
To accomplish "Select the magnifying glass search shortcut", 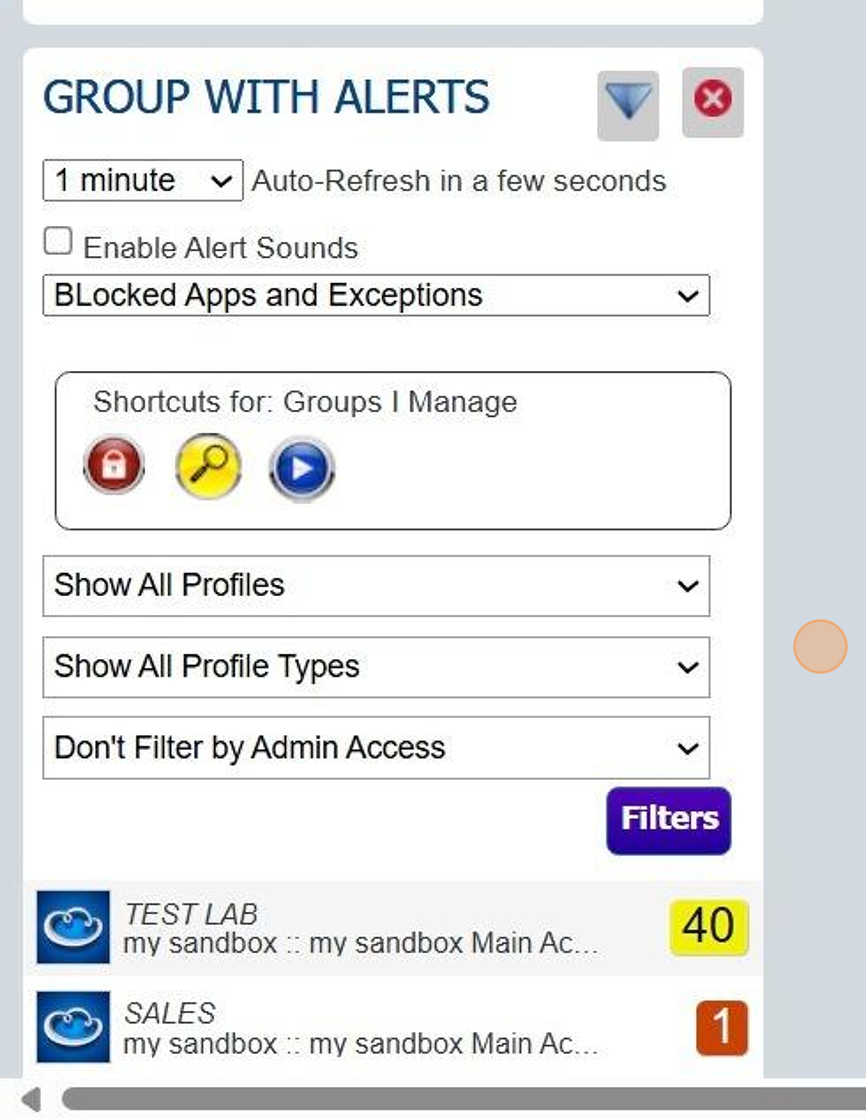I will (206, 465).
